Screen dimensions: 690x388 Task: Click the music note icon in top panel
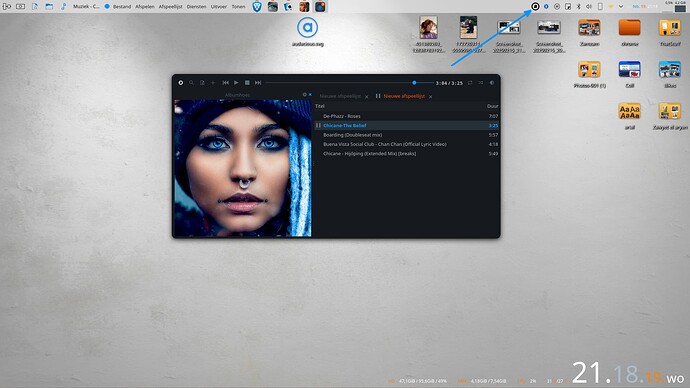(x=63, y=7)
